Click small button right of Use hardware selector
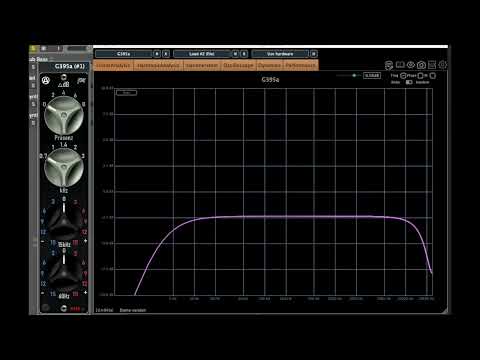Viewport: 480px width, 360px height. coord(314,54)
